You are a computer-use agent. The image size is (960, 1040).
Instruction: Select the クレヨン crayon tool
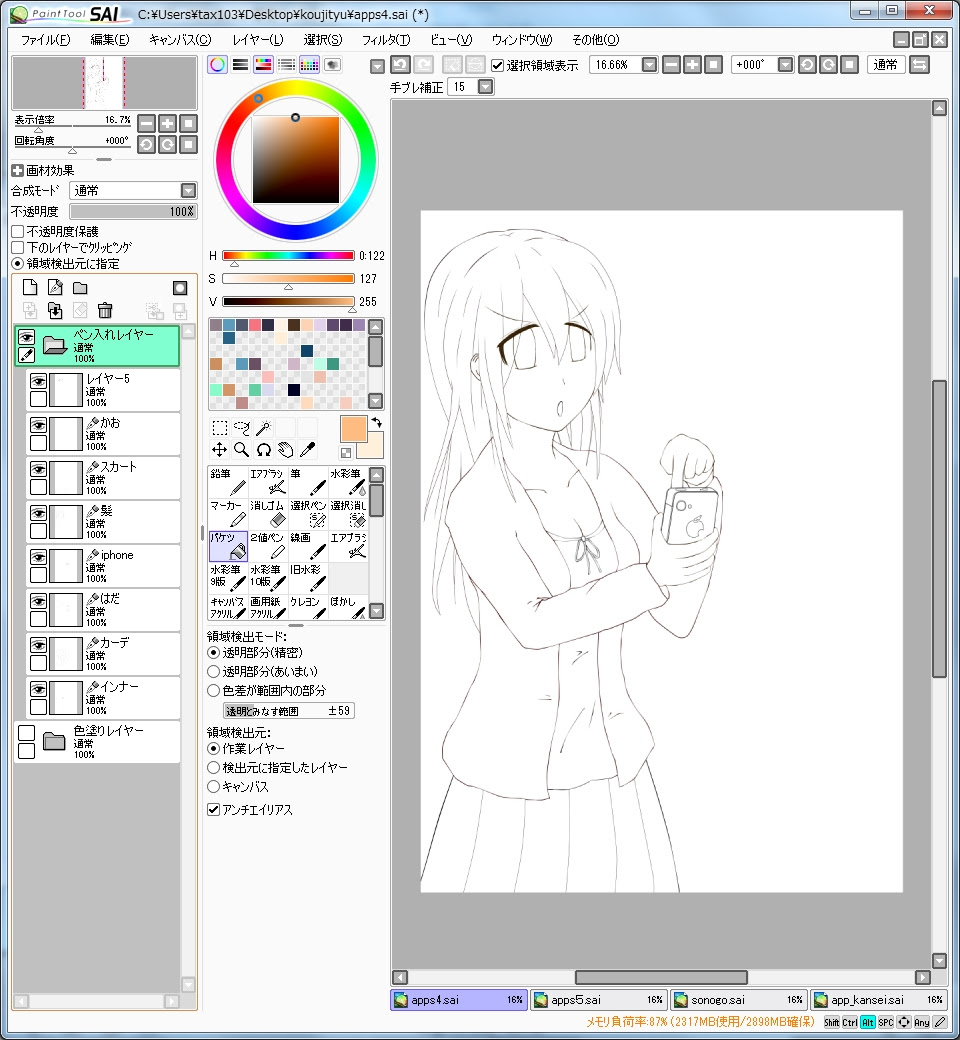308,607
